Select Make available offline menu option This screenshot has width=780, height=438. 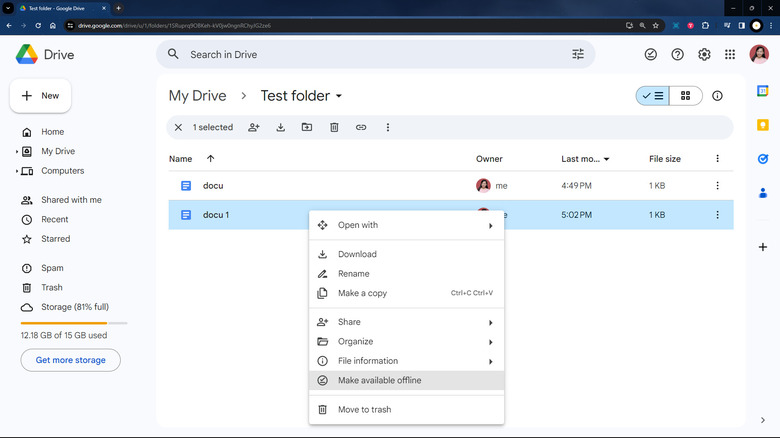point(379,380)
